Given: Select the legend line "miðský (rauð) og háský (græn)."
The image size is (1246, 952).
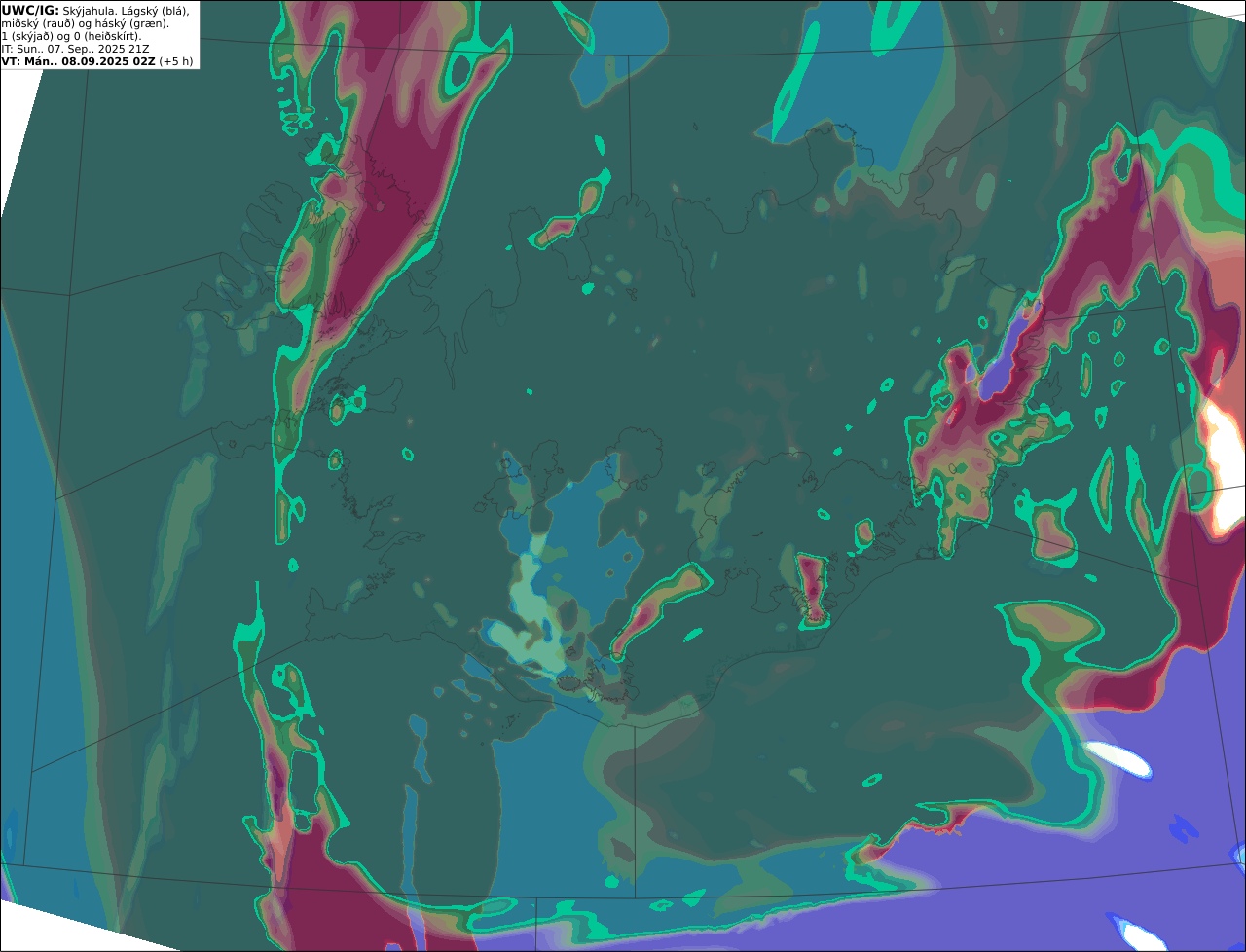Looking at the screenshot, I should tap(85, 23).
